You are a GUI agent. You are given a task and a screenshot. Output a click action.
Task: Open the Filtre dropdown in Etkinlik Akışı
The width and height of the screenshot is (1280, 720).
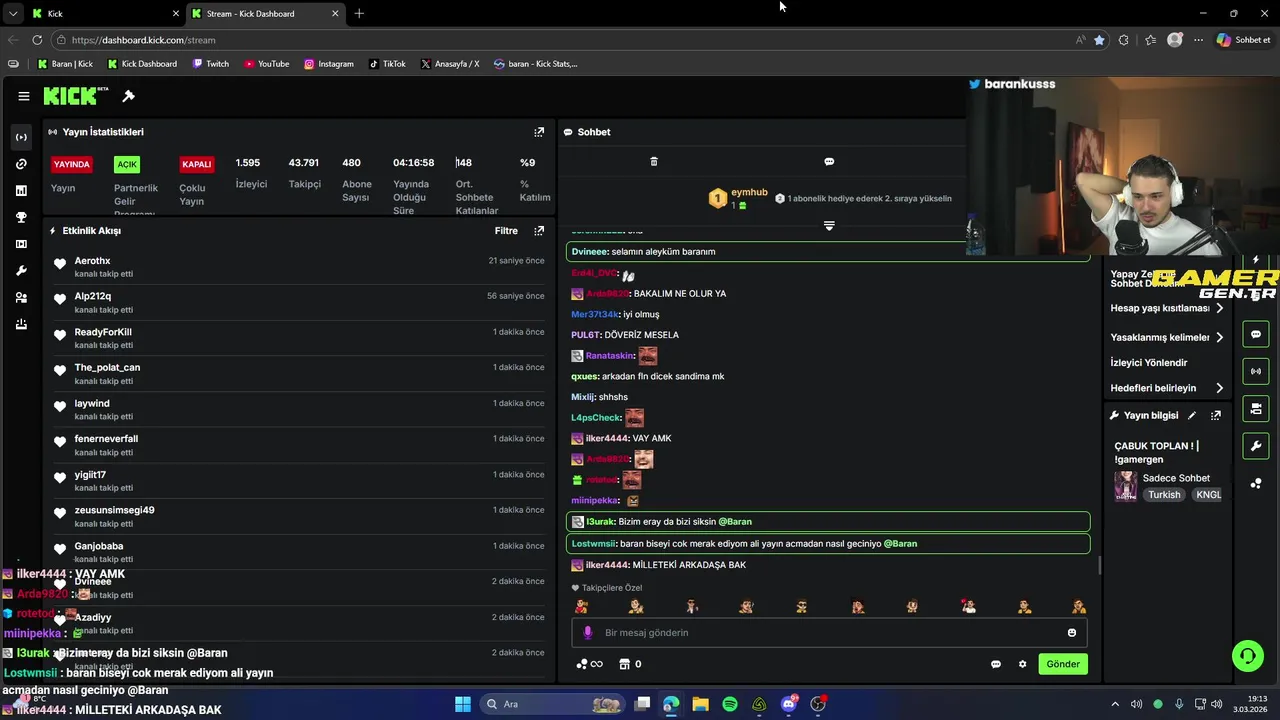click(x=506, y=231)
